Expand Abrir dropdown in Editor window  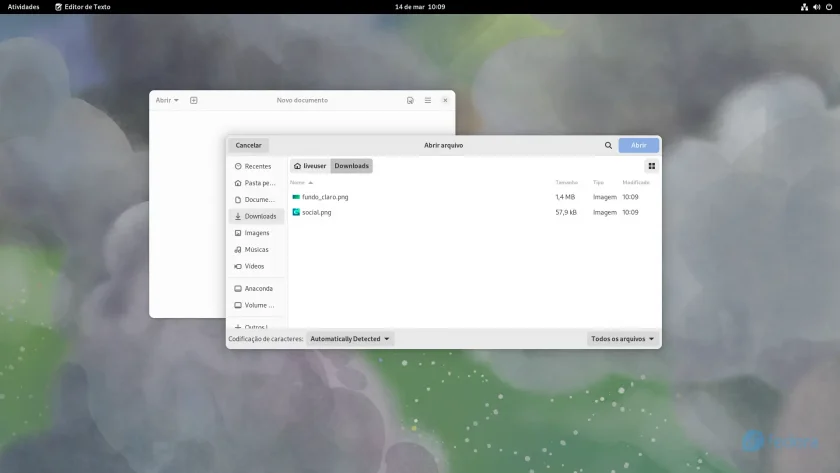(x=167, y=100)
